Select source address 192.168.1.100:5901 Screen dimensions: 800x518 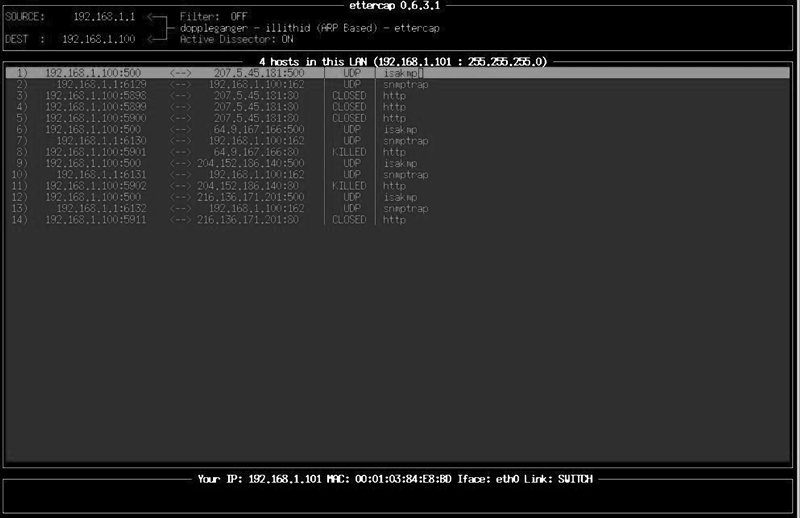(96, 152)
